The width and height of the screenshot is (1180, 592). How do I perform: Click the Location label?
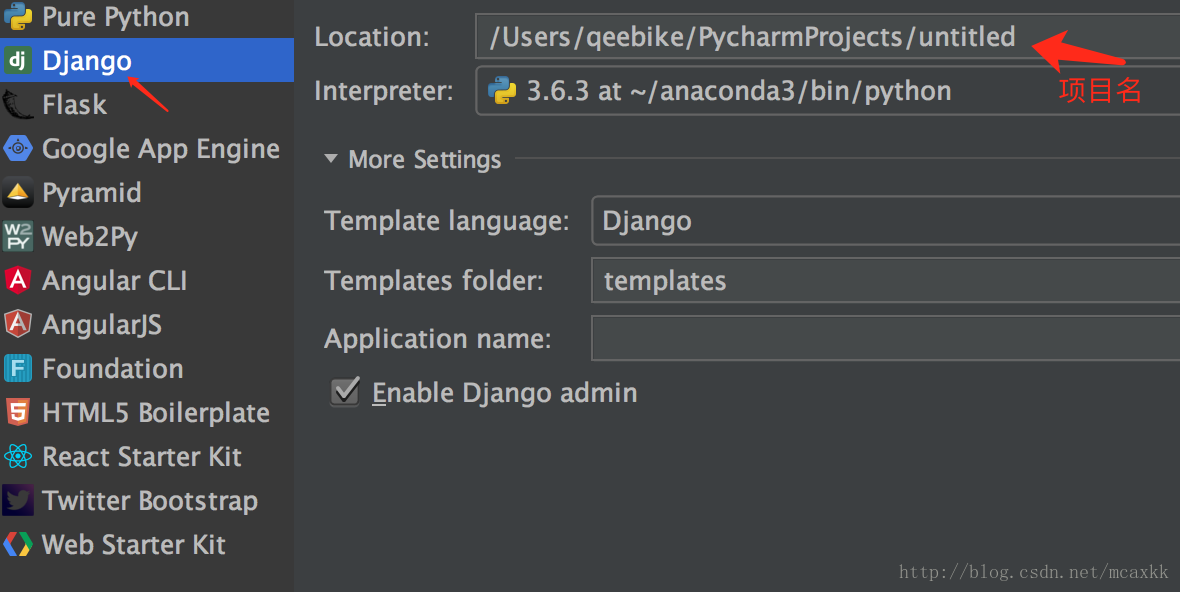[x=372, y=37]
